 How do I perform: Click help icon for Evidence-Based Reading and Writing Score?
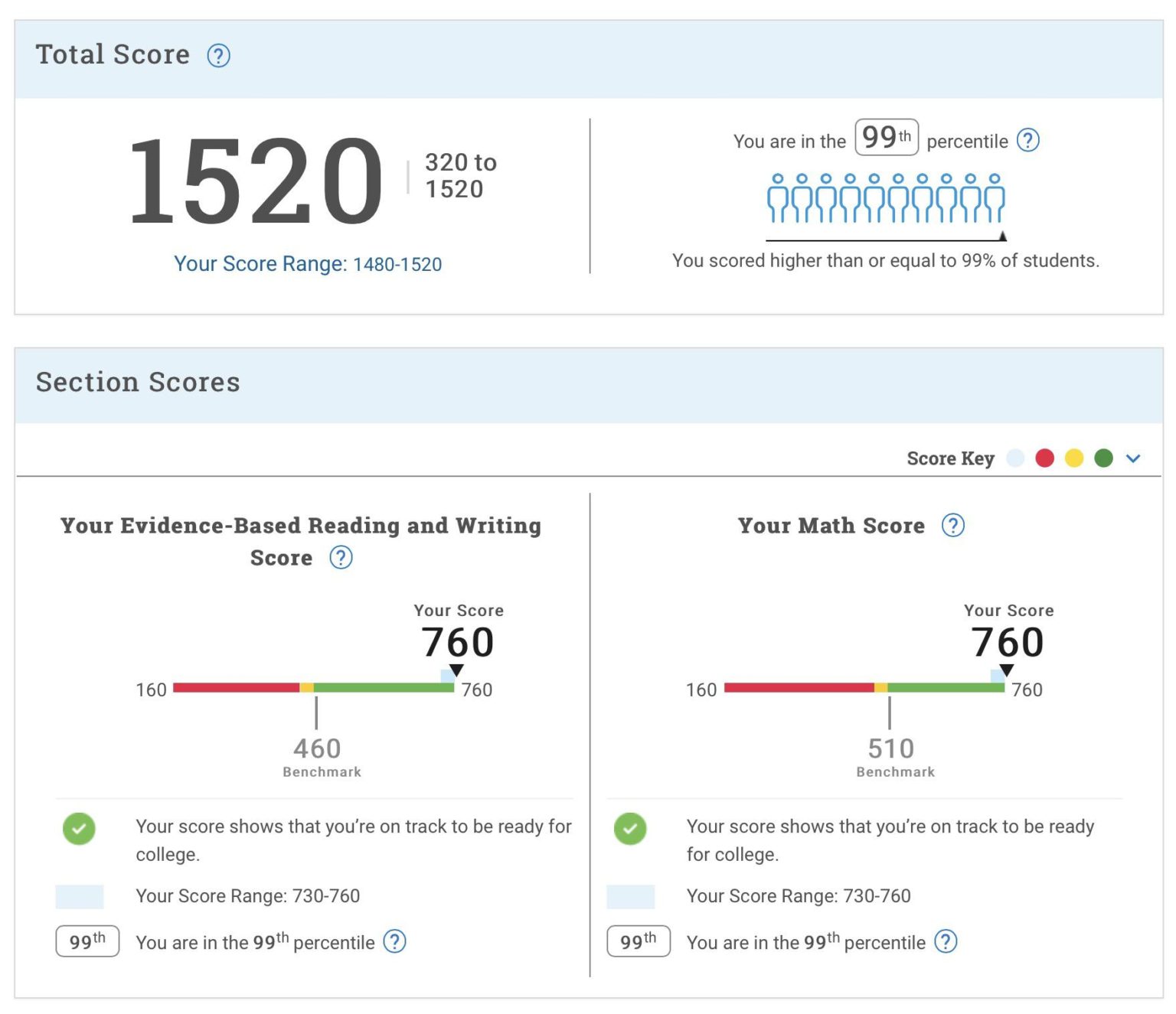click(341, 558)
